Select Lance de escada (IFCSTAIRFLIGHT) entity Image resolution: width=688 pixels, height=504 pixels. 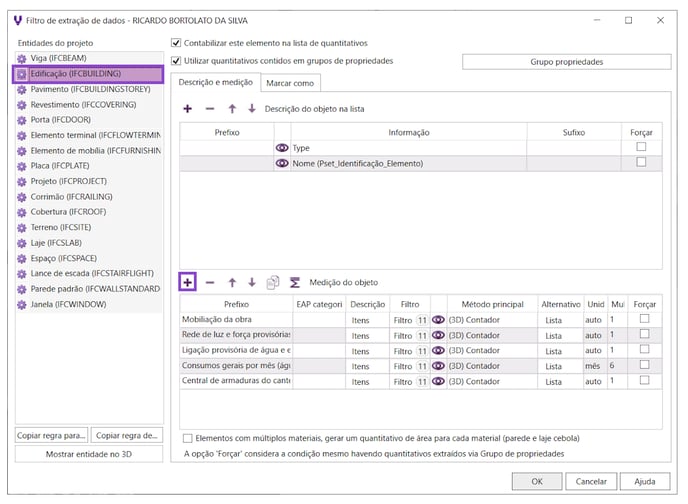tap(89, 273)
